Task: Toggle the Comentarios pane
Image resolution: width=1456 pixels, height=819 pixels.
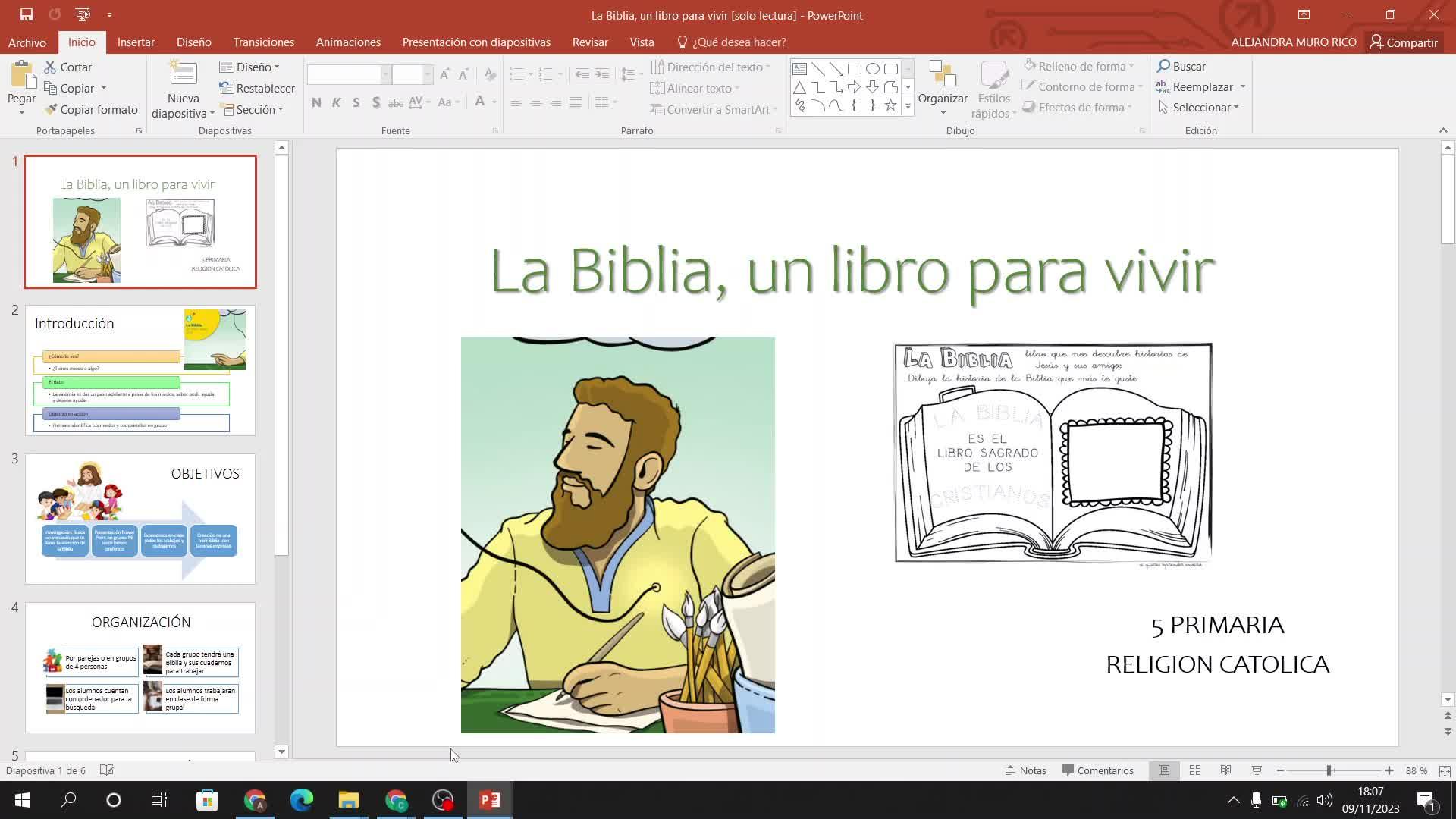Action: click(x=1097, y=770)
